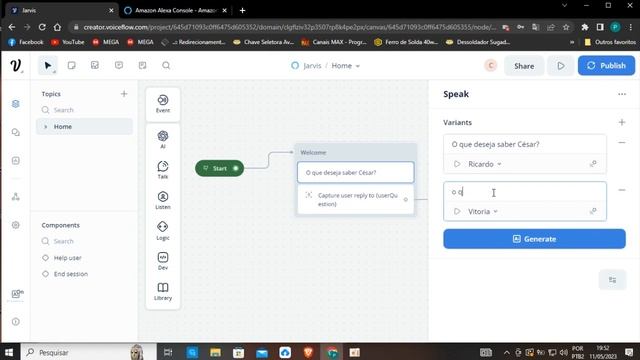Open the Library step menu

click(163, 291)
